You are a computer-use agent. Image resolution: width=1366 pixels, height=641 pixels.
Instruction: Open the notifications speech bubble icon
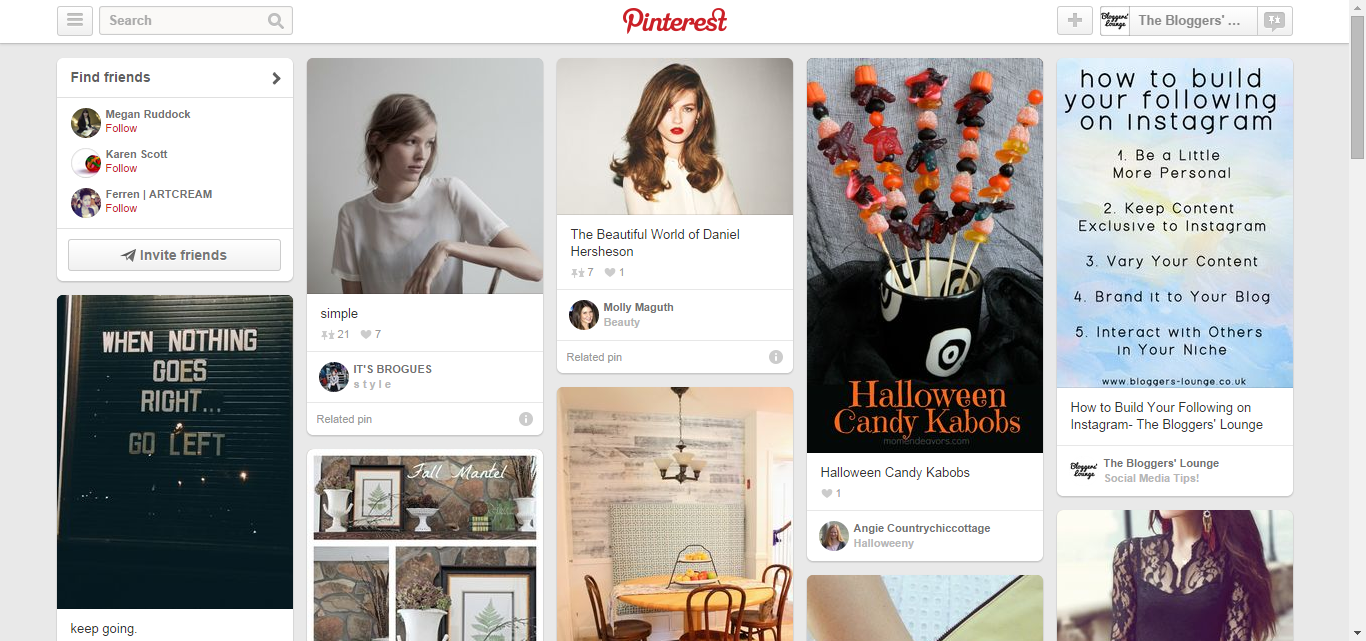click(x=1275, y=20)
